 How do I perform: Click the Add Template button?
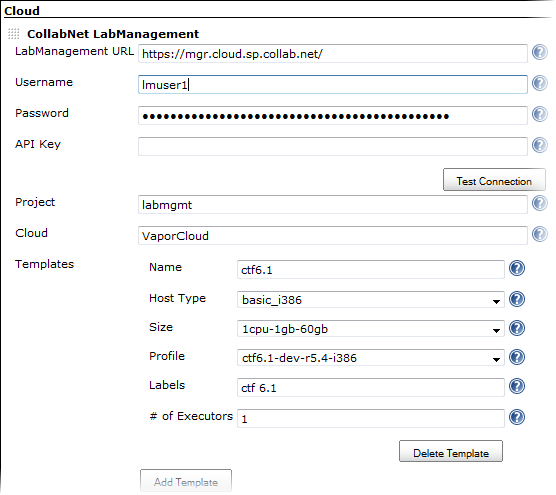tap(186, 481)
